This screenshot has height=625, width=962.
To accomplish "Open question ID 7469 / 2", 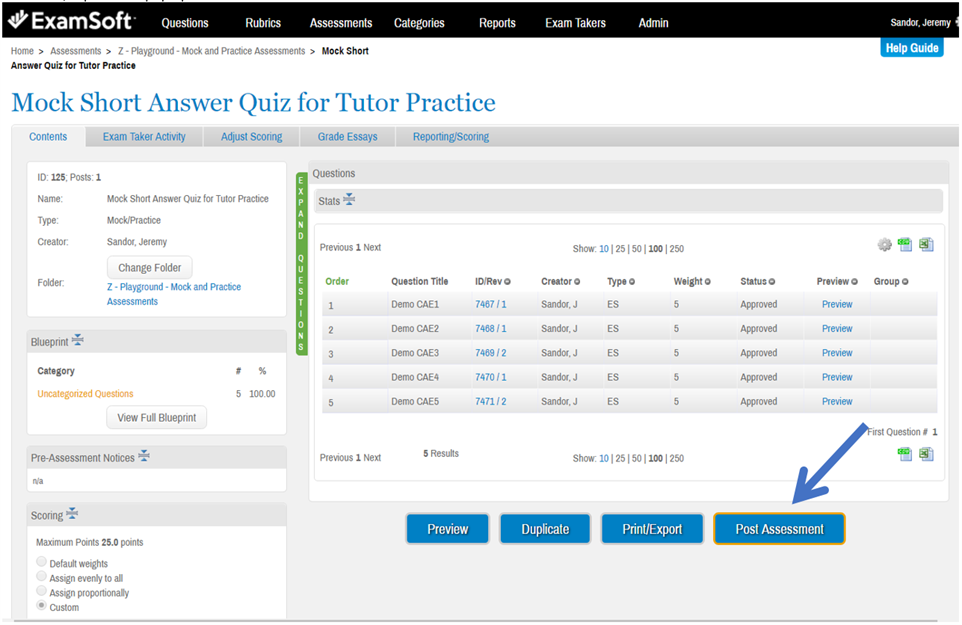I will pyautogui.click(x=491, y=353).
